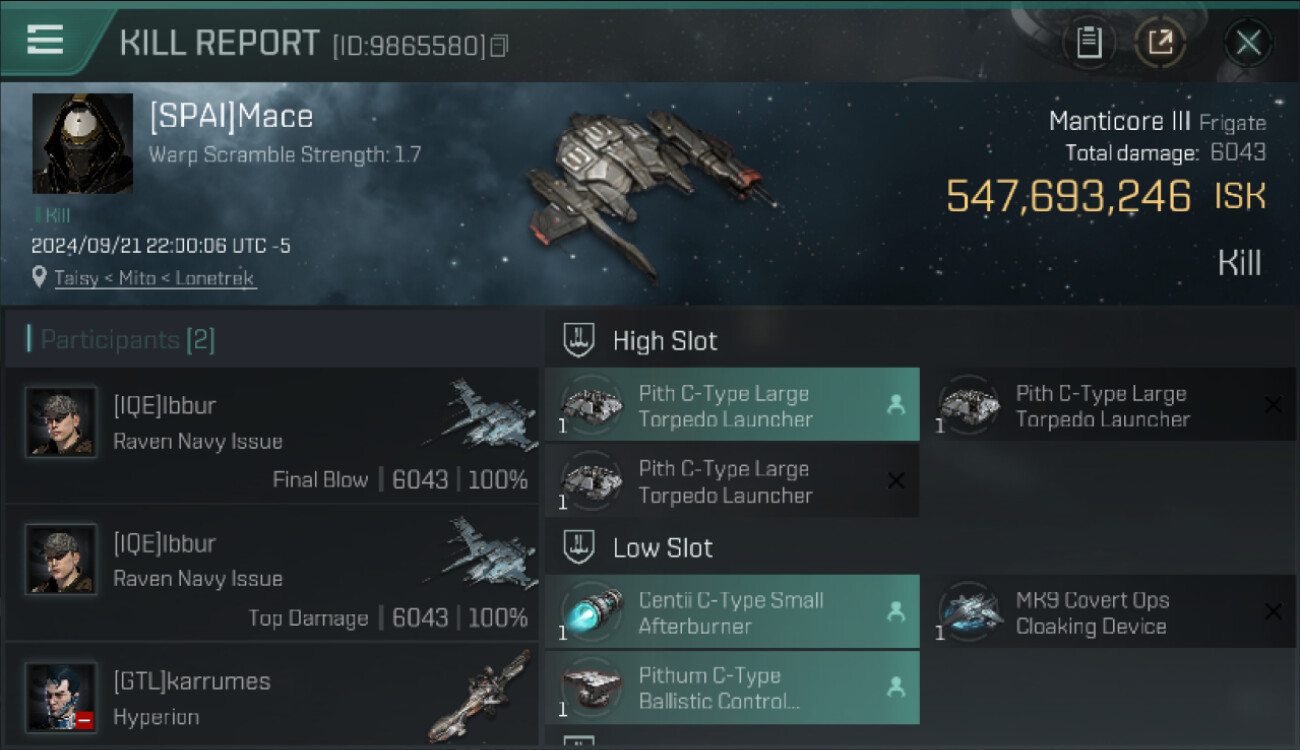Click the High Slot shield icon
Screen dimensions: 1300x750
tap(578, 340)
